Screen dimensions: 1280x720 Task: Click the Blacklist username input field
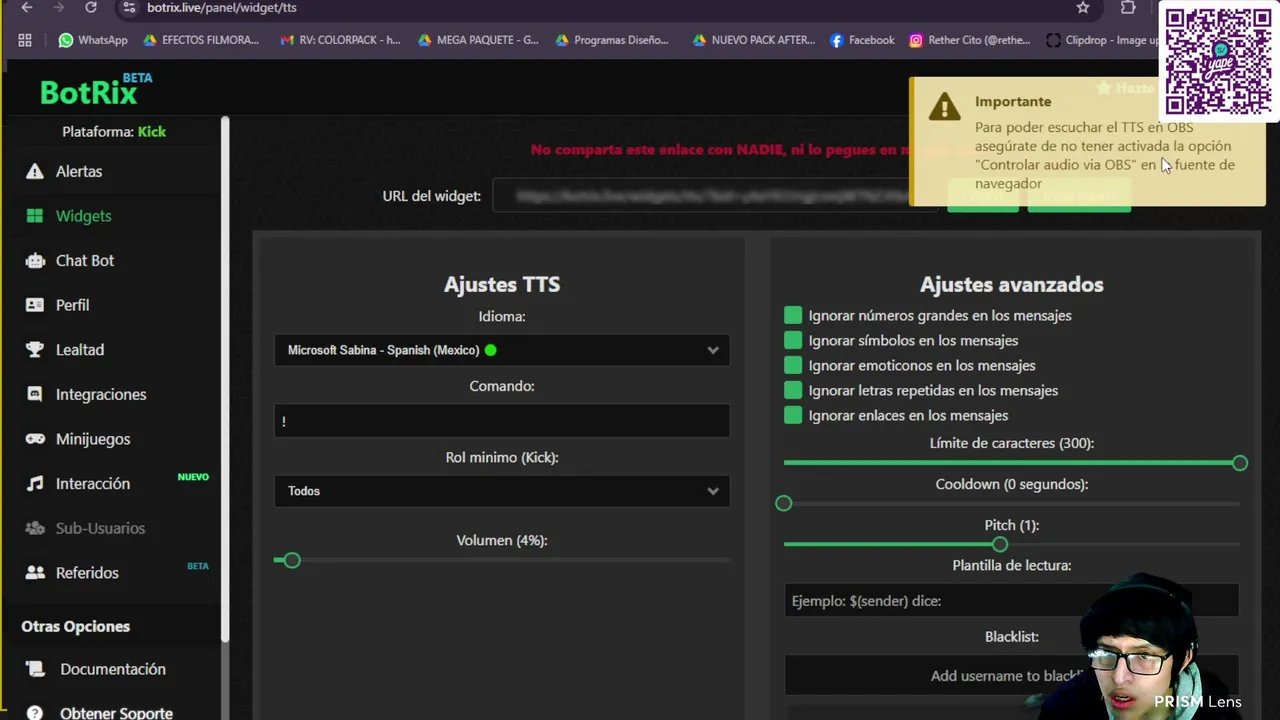tap(1011, 675)
